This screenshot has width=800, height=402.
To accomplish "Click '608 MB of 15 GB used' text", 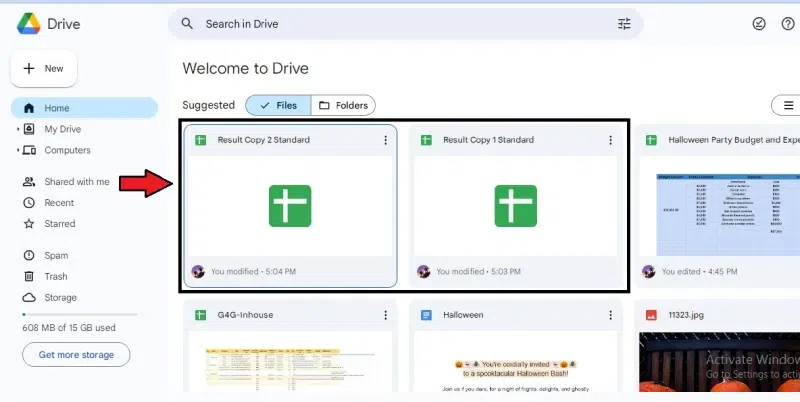I will click(x=69, y=328).
